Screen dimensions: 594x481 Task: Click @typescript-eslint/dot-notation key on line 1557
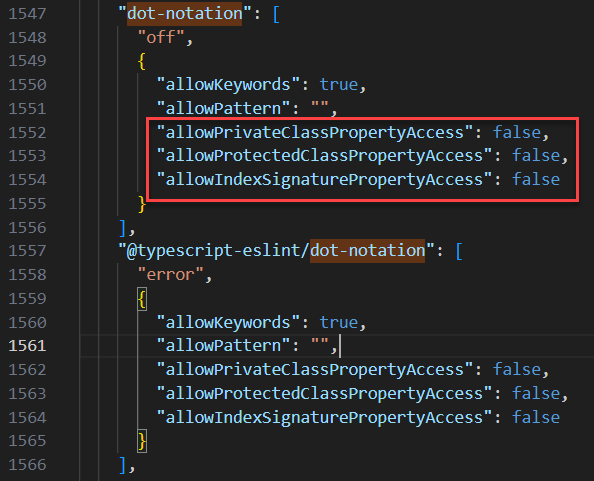coord(276,251)
